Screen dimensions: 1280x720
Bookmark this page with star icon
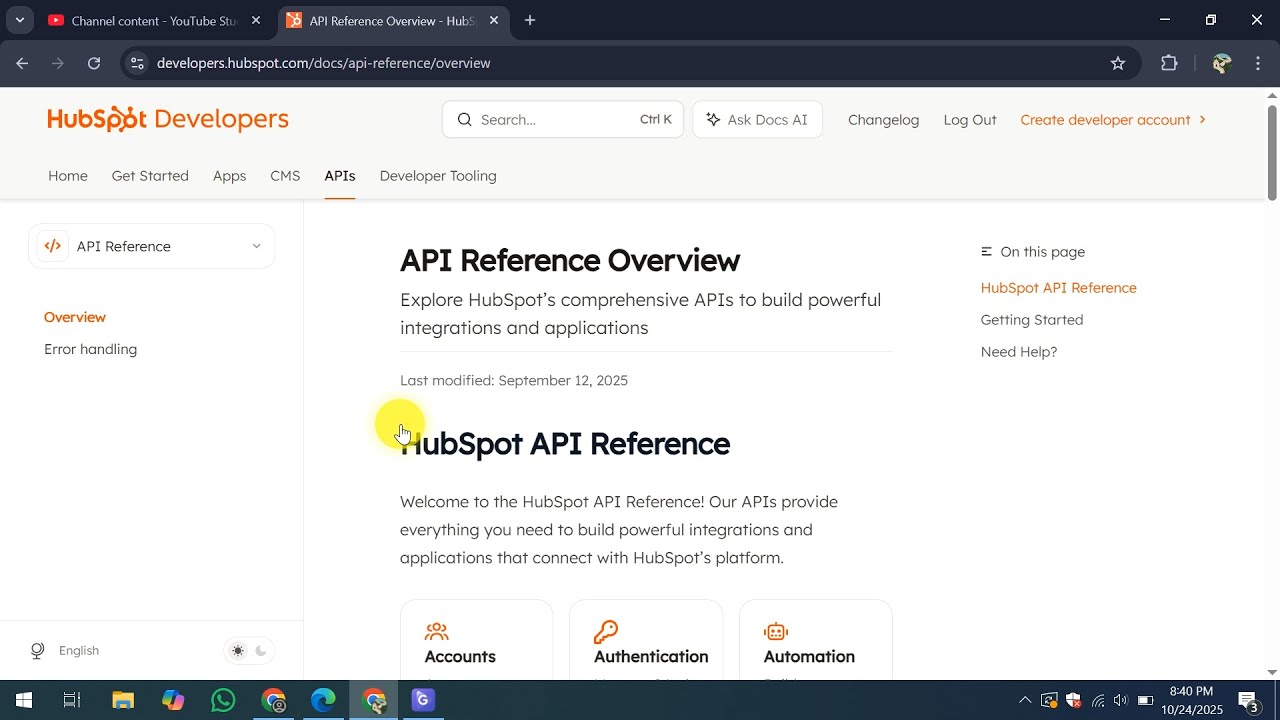1118,63
